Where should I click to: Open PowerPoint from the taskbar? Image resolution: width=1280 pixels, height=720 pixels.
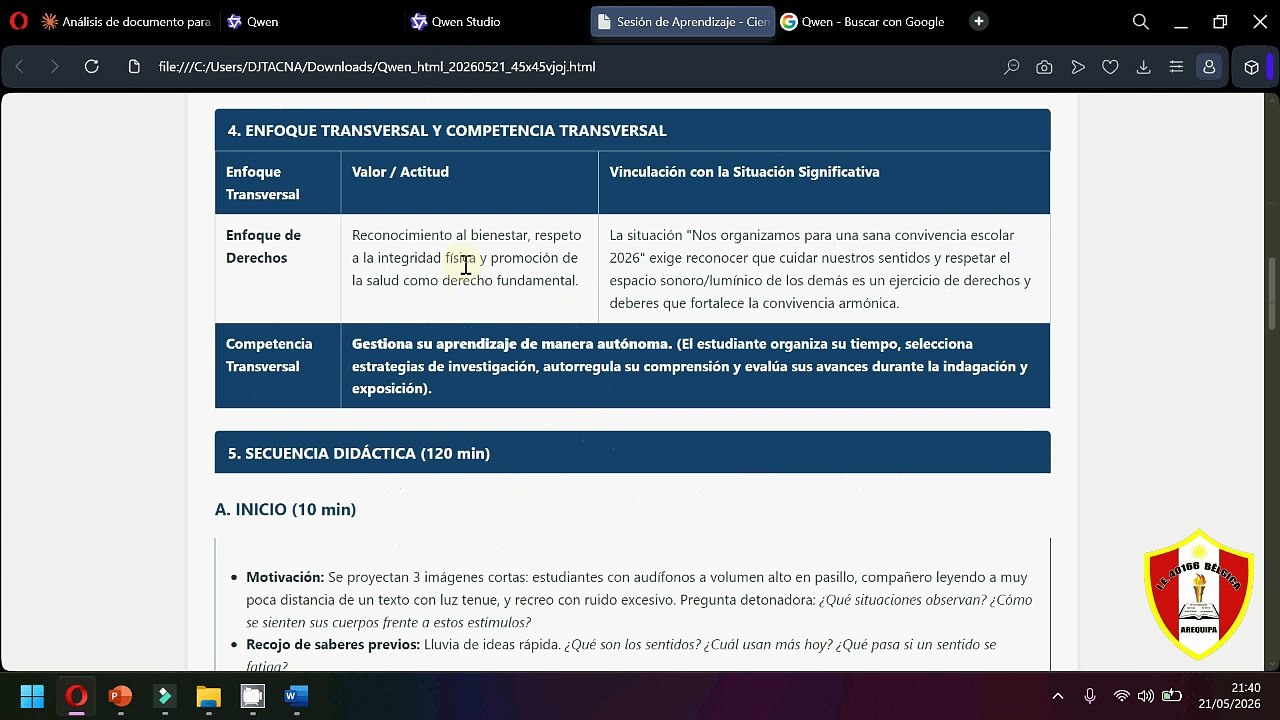coord(120,696)
